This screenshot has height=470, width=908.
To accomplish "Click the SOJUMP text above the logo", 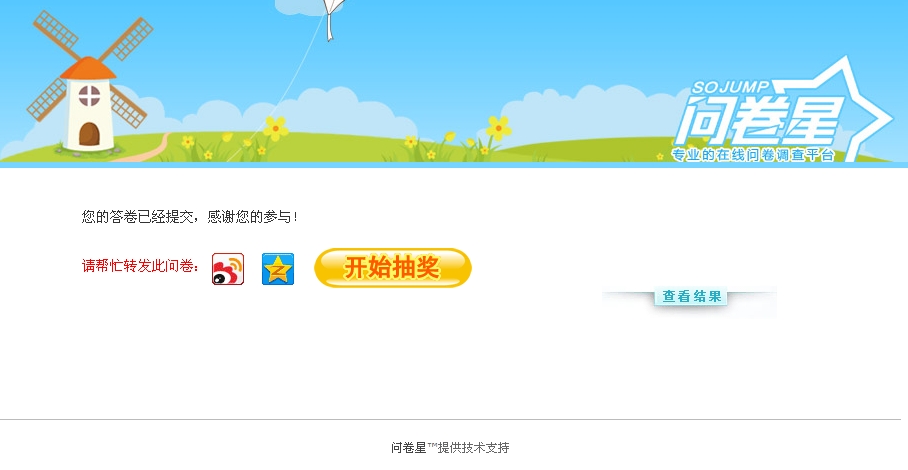I will point(730,87).
